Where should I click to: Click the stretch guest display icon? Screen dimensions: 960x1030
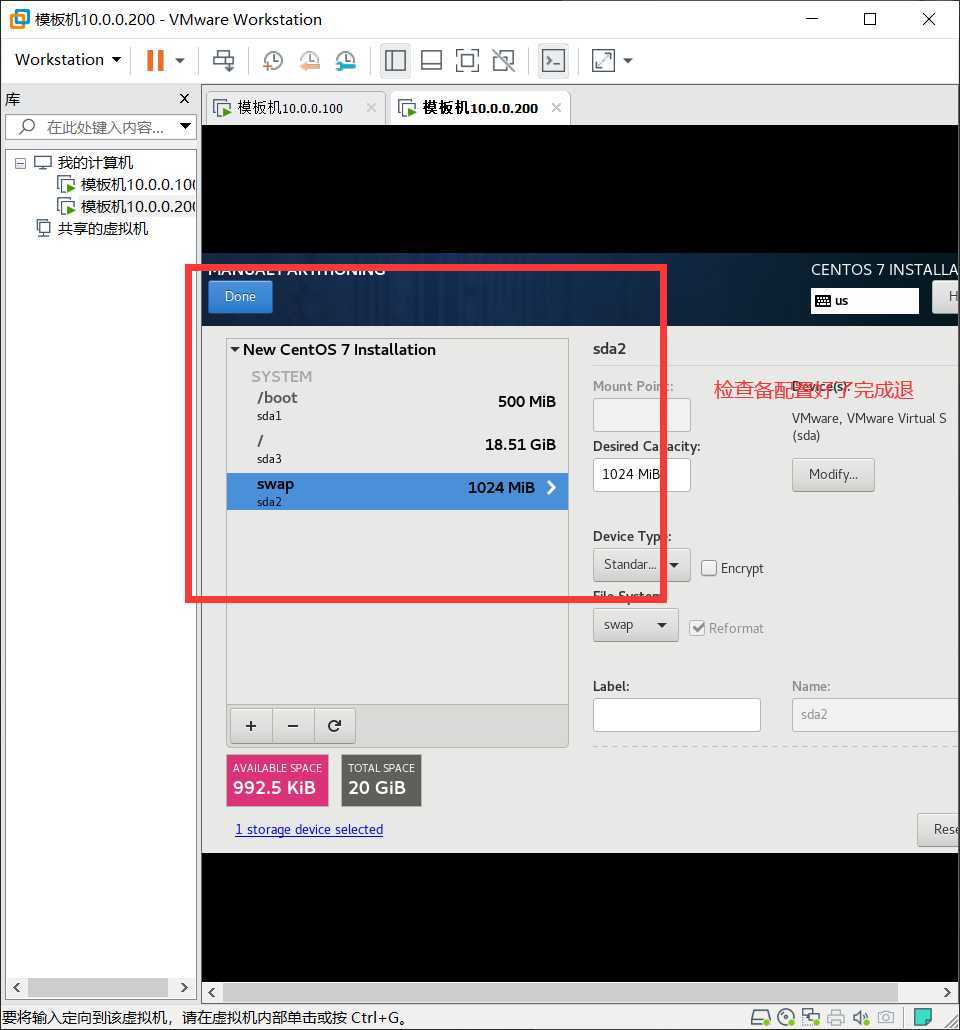click(x=603, y=60)
